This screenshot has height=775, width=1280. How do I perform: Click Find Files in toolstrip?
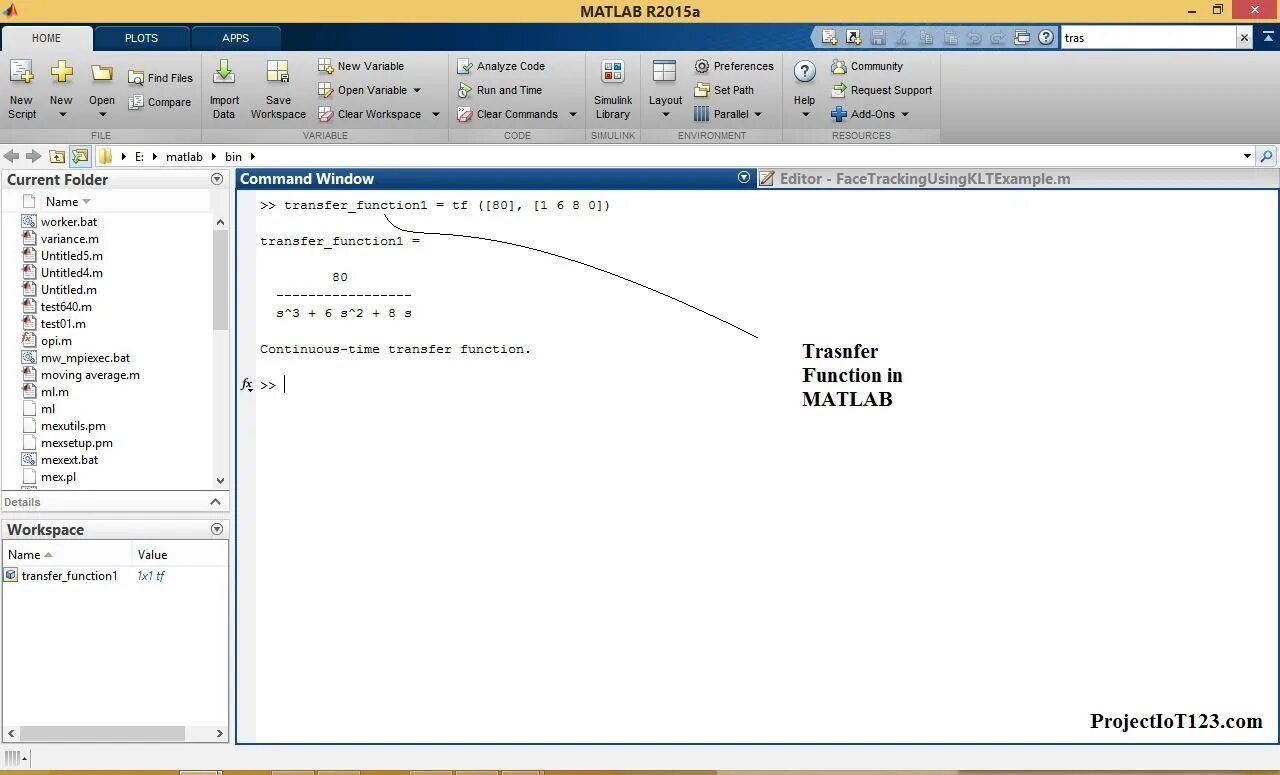160,78
